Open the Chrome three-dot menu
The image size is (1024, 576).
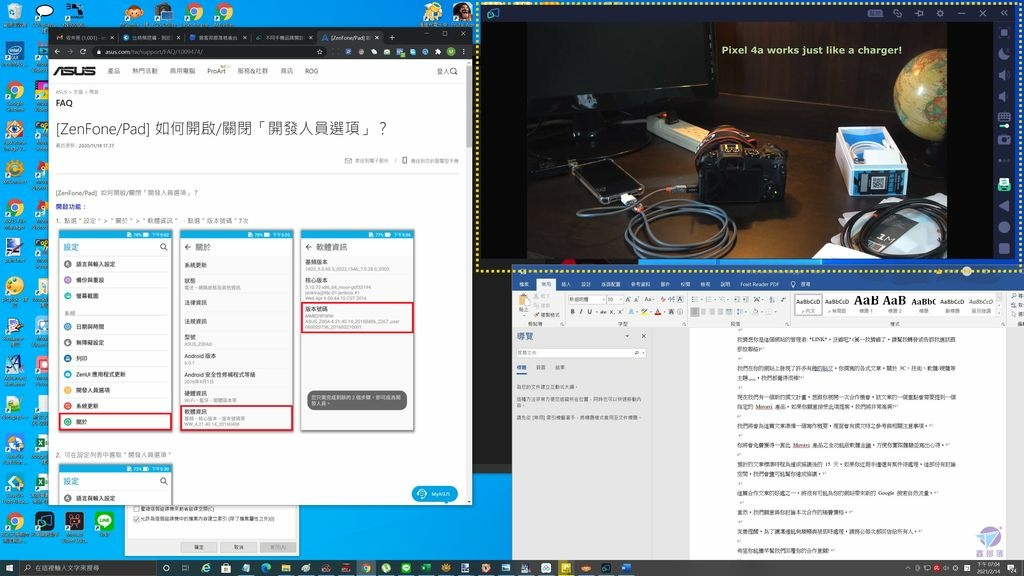pos(464,52)
